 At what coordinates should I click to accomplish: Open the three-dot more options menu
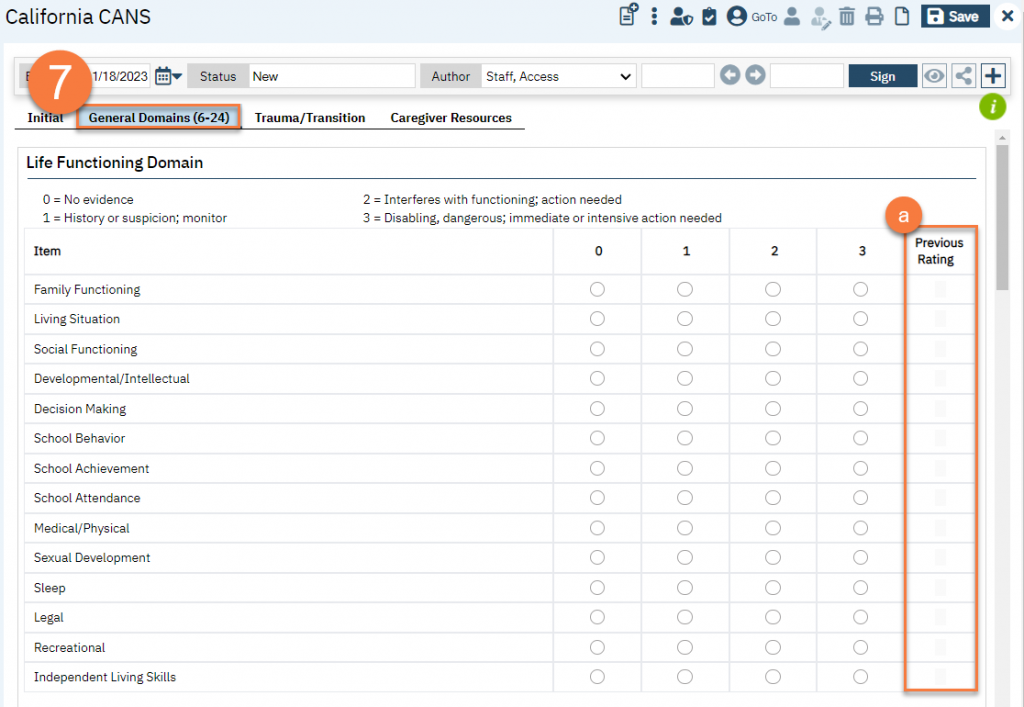tap(654, 16)
